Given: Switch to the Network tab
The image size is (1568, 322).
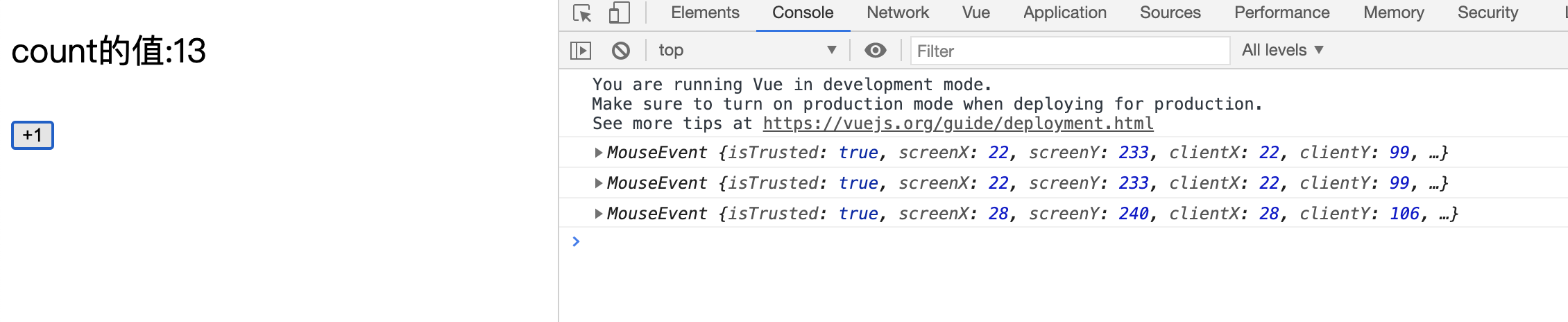Looking at the screenshot, I should click(x=898, y=12).
